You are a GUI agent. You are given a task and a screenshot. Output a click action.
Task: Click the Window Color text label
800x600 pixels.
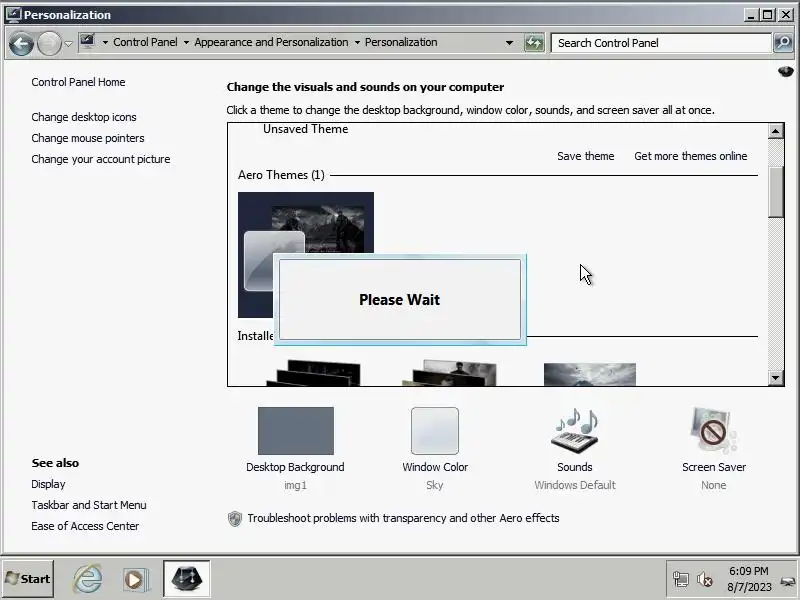tap(435, 467)
